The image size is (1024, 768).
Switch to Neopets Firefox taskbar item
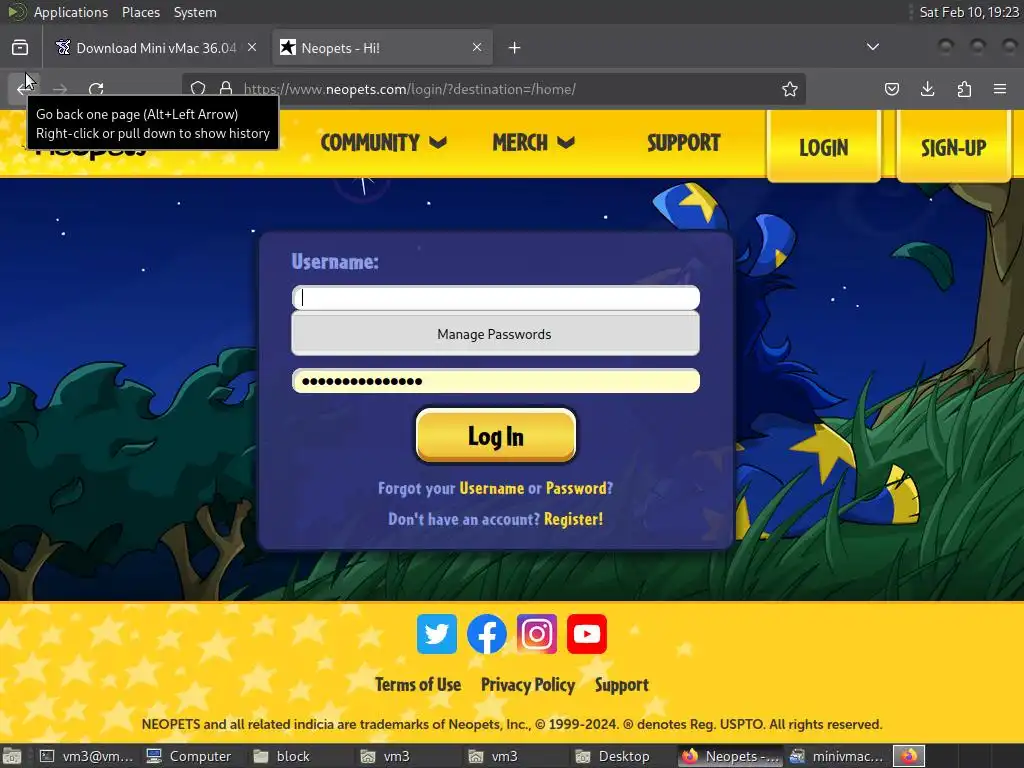(x=730, y=756)
